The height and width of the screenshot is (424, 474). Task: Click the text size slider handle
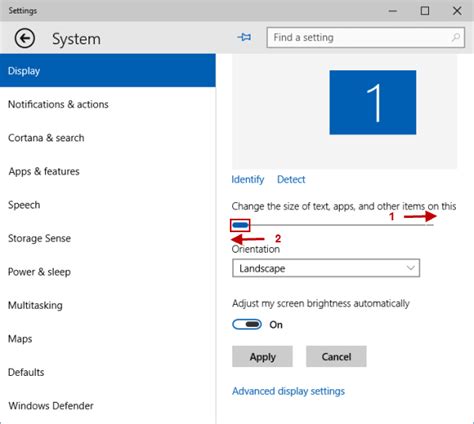coord(240,225)
